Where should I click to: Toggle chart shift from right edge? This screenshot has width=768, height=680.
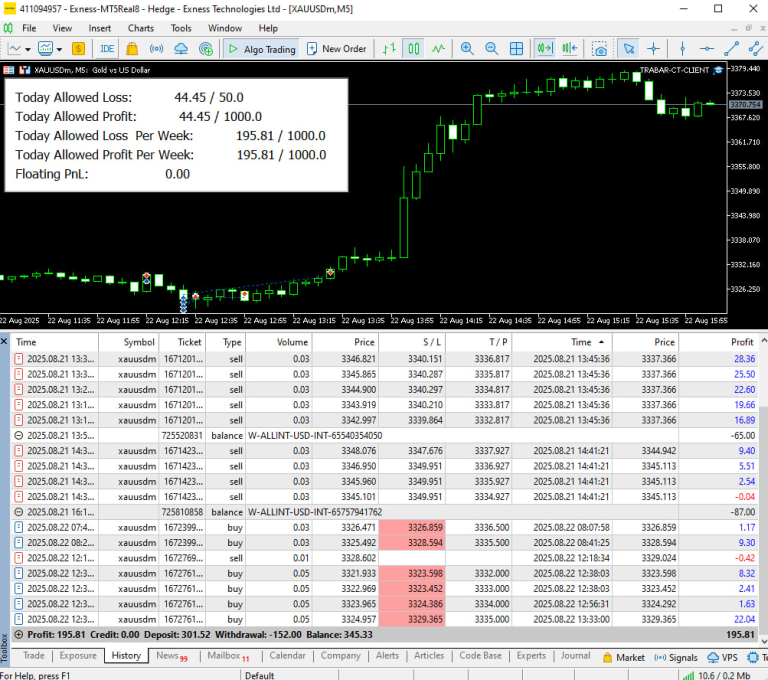tap(570, 49)
